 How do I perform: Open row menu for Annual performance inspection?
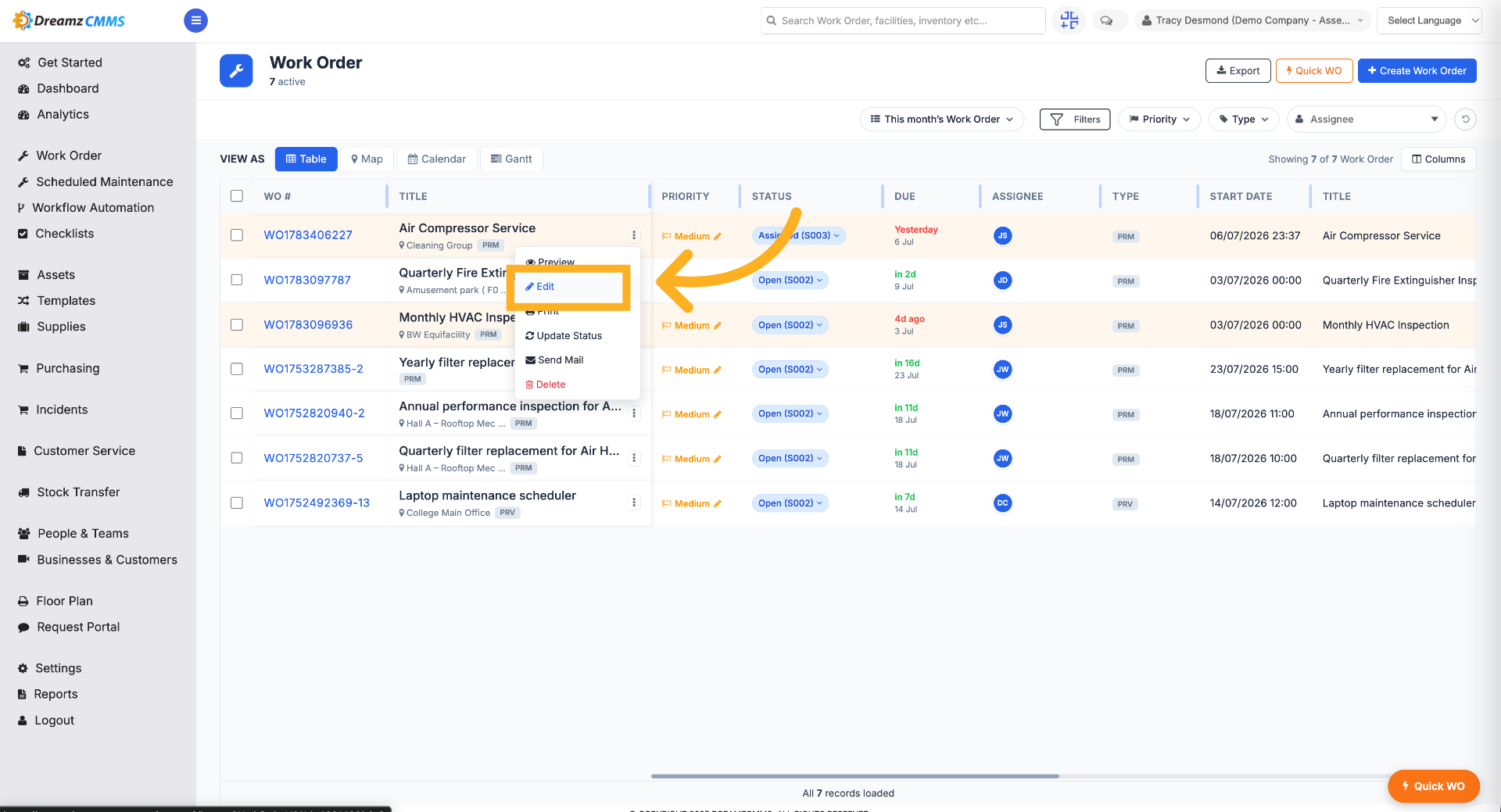click(x=634, y=413)
